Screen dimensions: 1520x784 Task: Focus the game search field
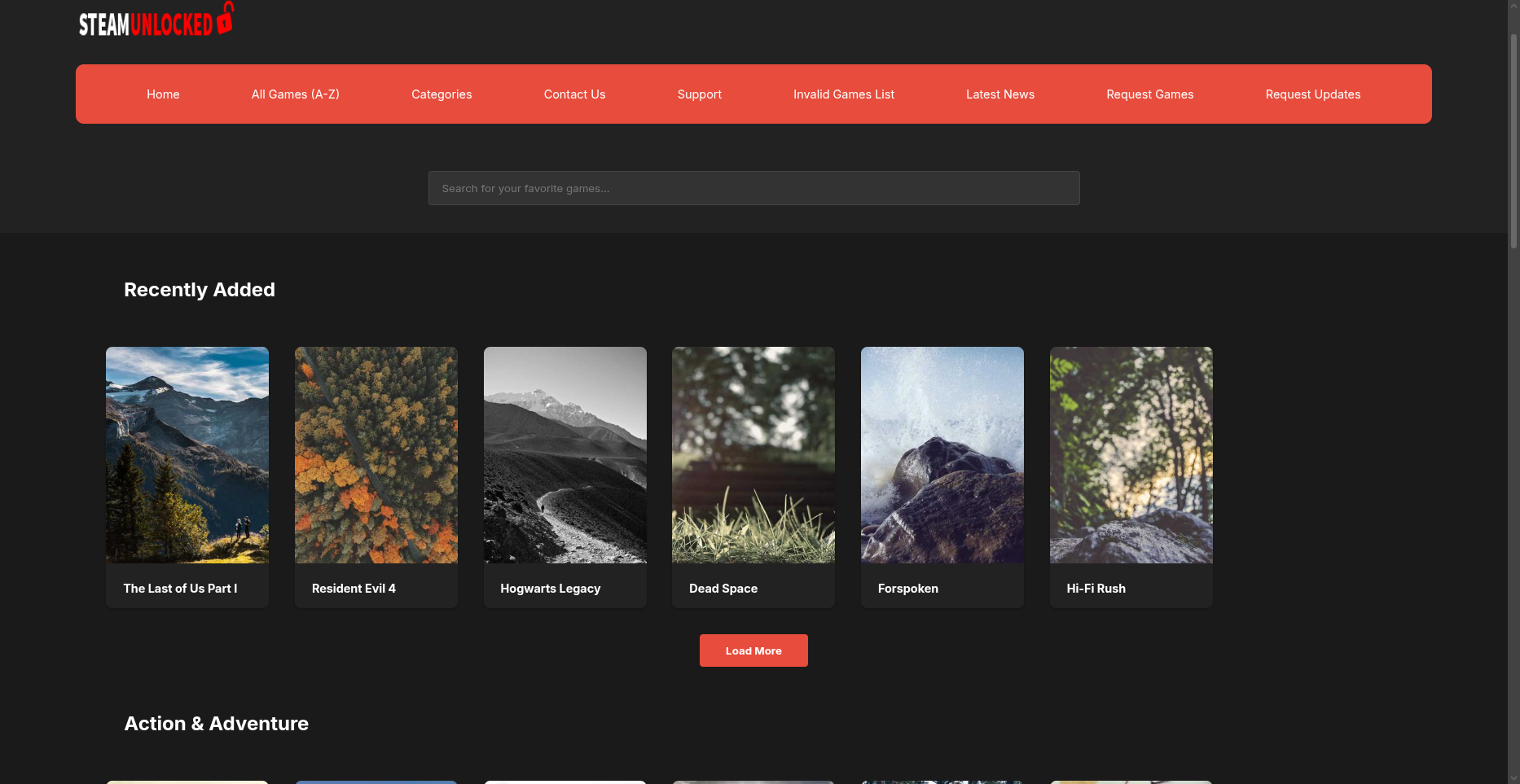[x=753, y=188]
